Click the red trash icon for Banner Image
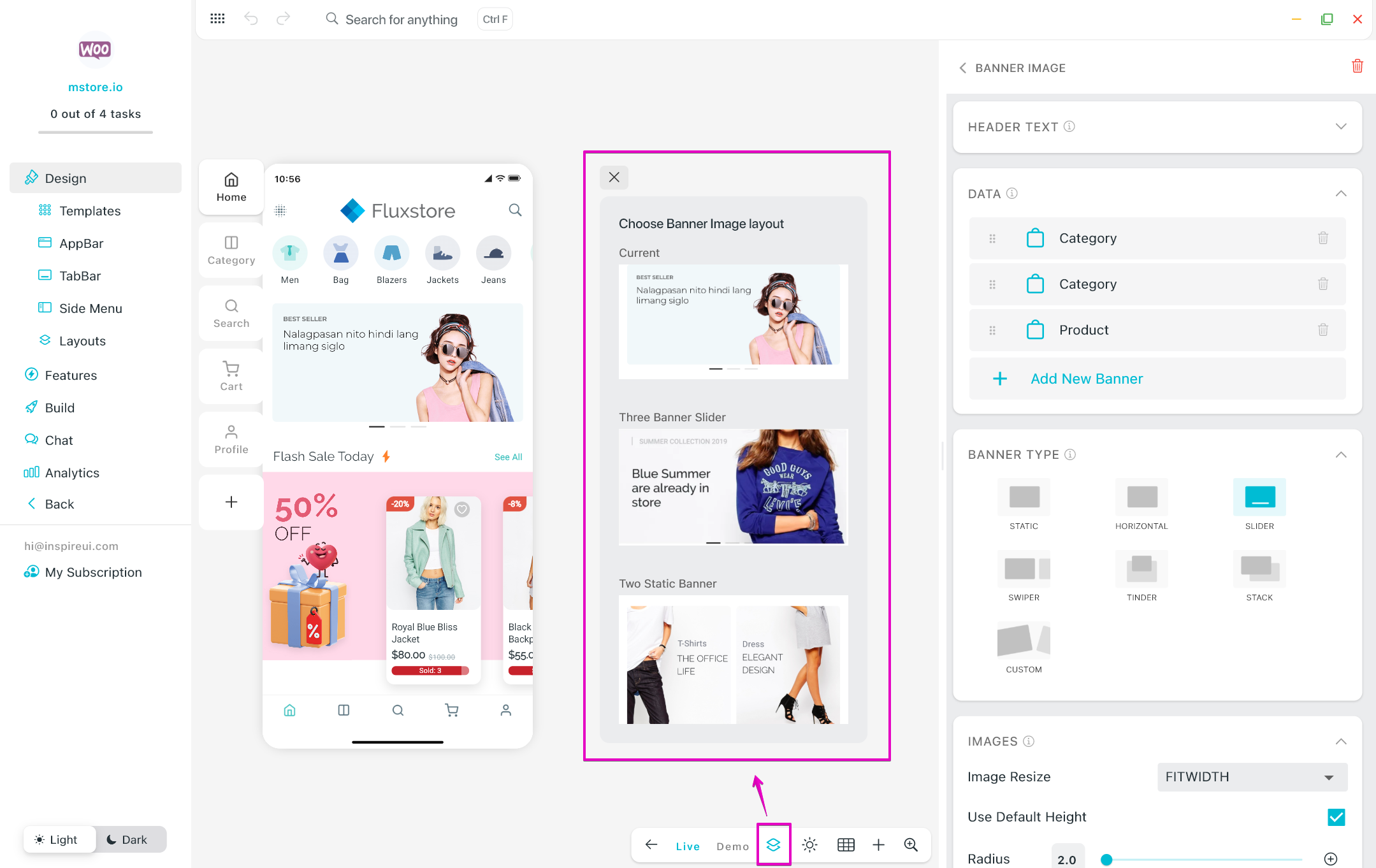The image size is (1376, 868). (x=1357, y=66)
